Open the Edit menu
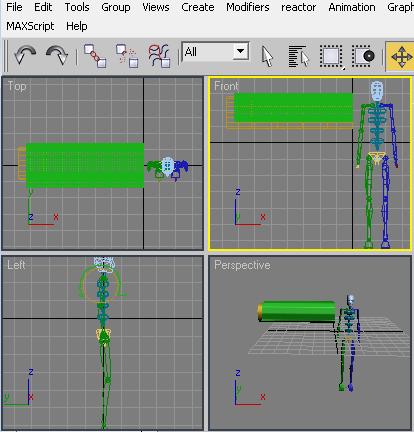 [x=43, y=7]
